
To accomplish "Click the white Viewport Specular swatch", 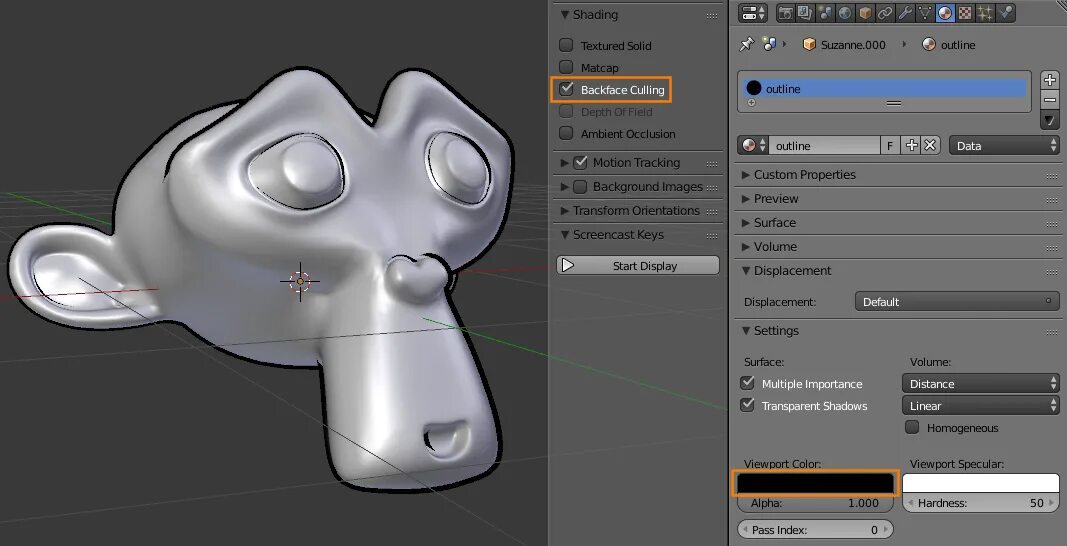I will click(981, 483).
